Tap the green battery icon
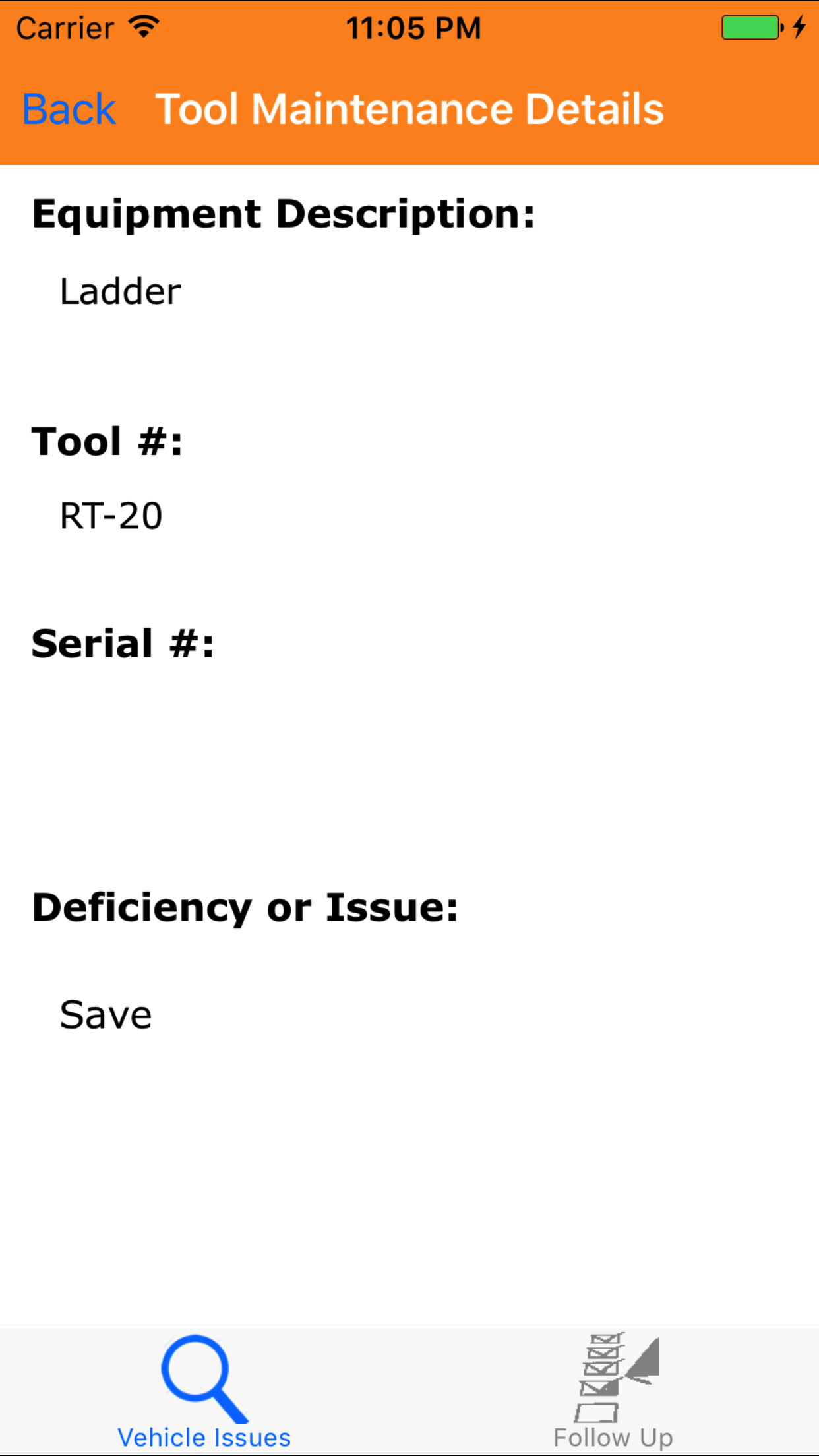Viewport: 819px width, 1456px height. click(750, 28)
